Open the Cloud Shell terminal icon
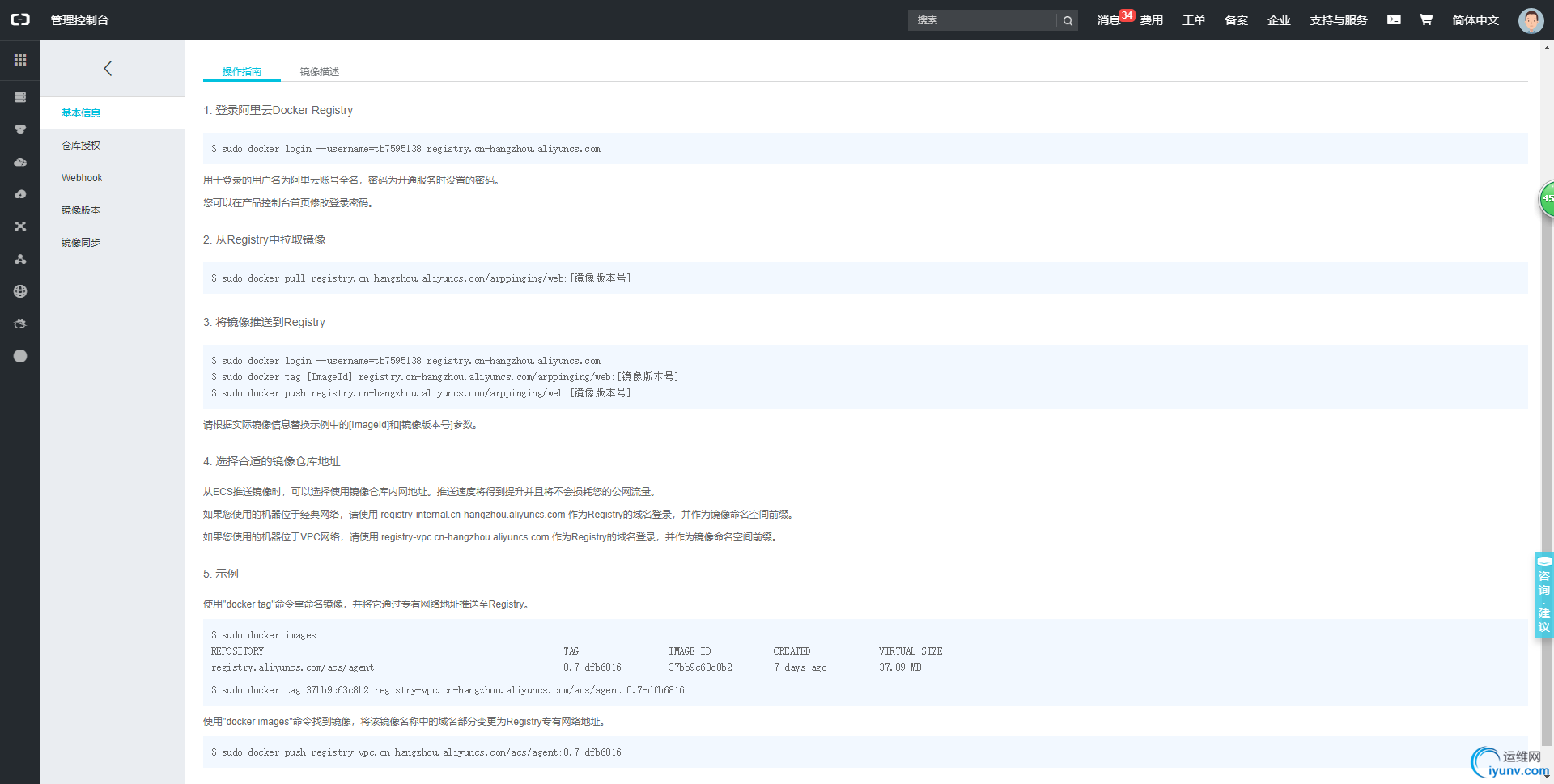1554x784 pixels. [x=1394, y=19]
